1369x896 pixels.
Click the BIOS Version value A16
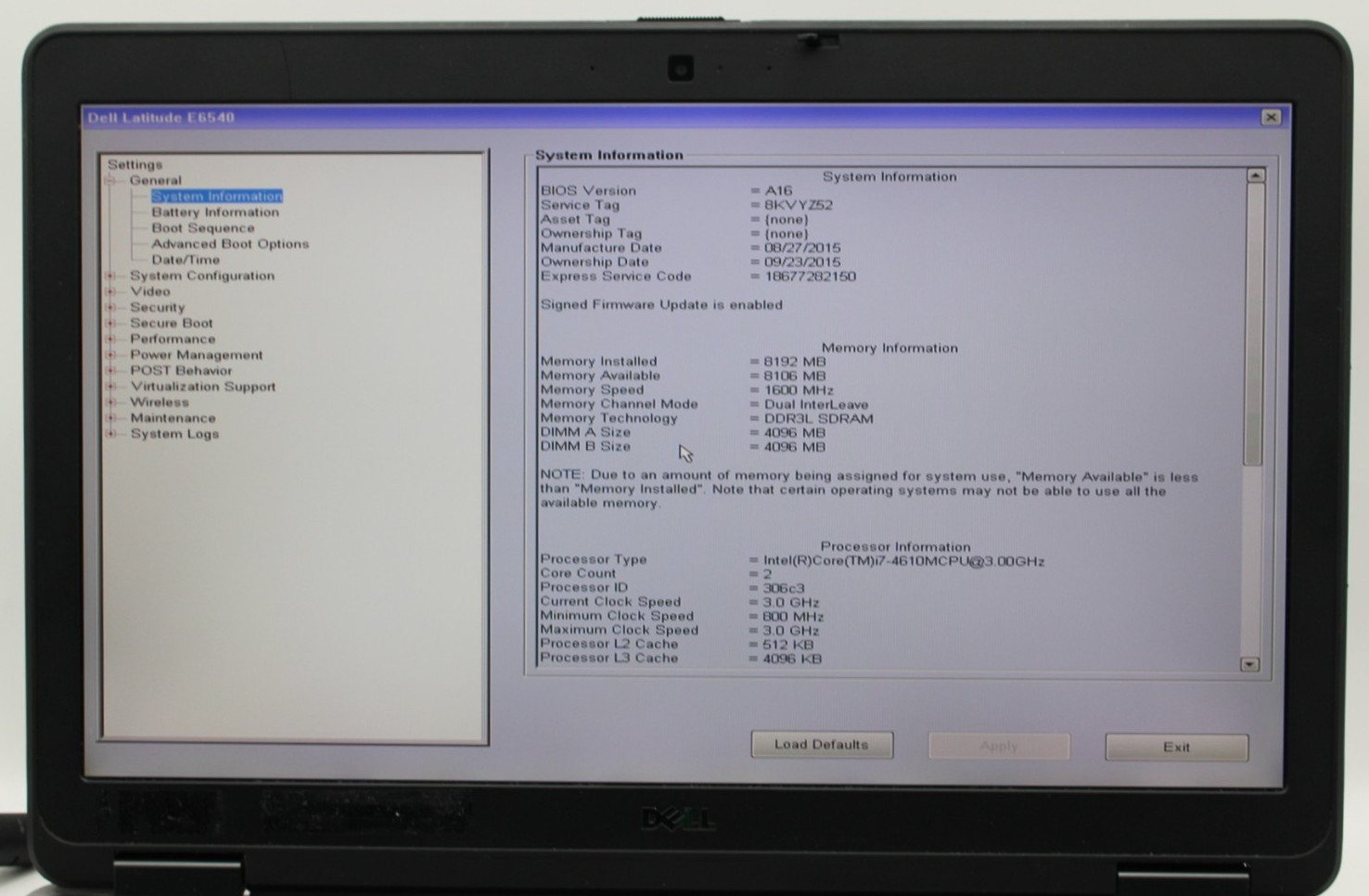[778, 190]
